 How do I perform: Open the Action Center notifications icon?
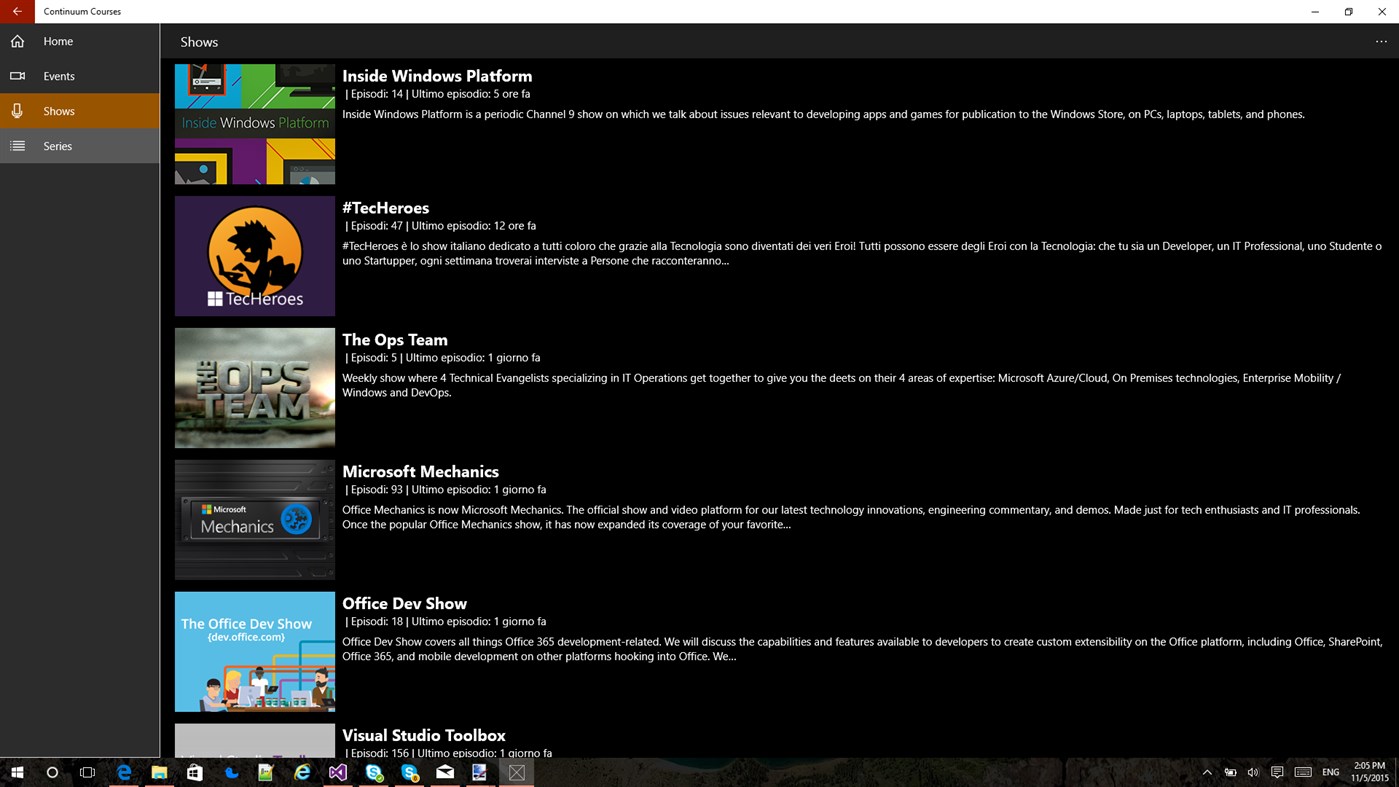click(x=1277, y=772)
